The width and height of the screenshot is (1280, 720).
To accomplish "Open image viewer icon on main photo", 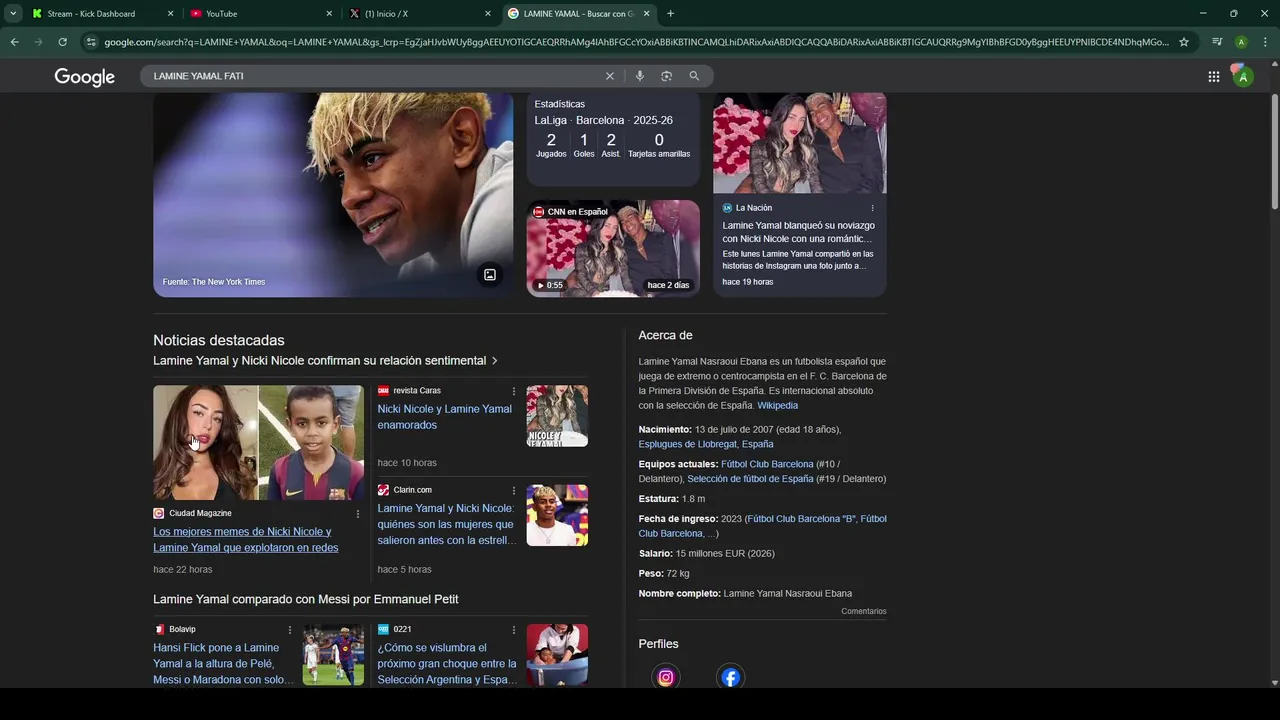I will click(x=490, y=275).
